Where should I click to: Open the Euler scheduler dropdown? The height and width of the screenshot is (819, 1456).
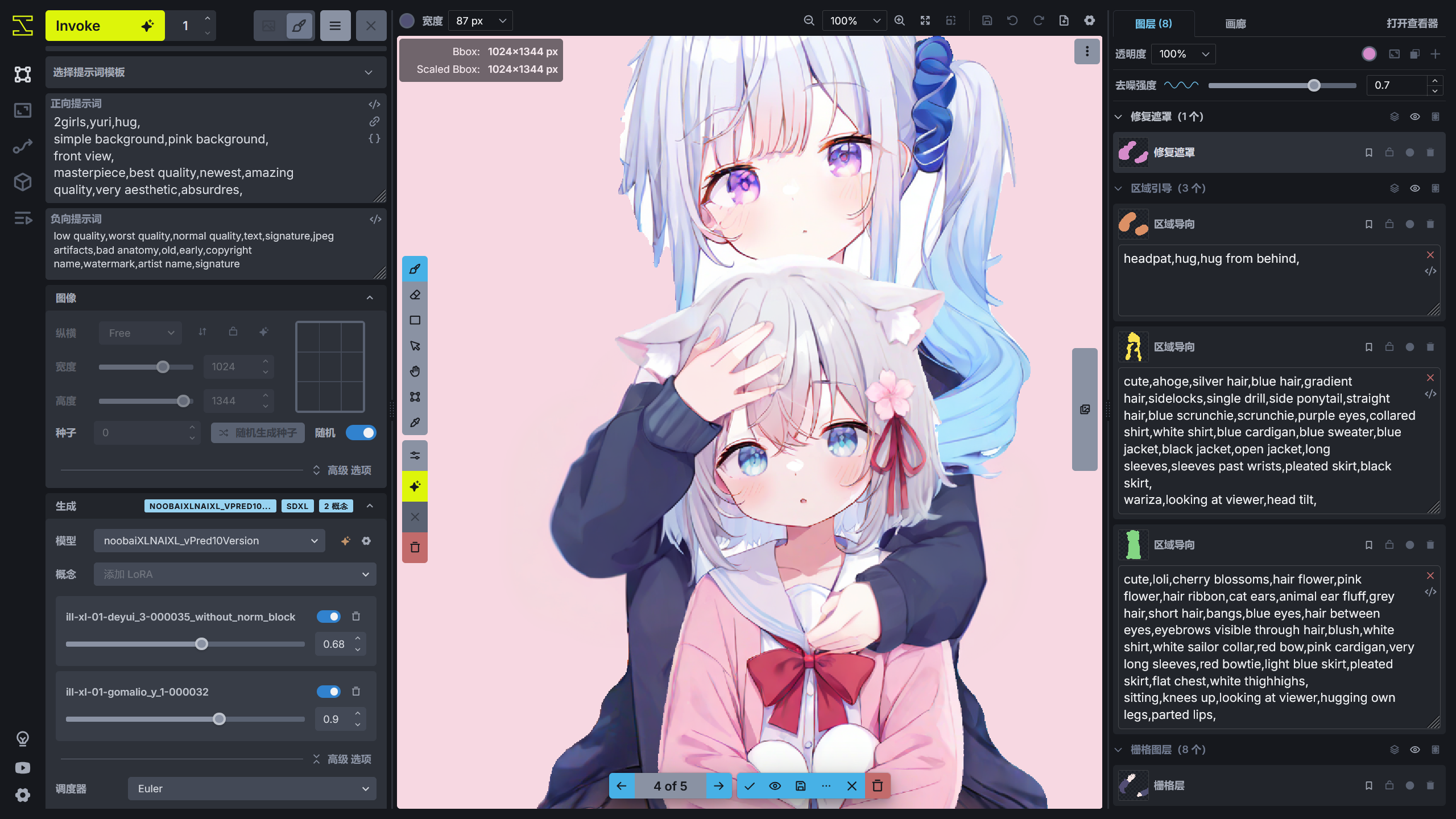click(x=251, y=789)
